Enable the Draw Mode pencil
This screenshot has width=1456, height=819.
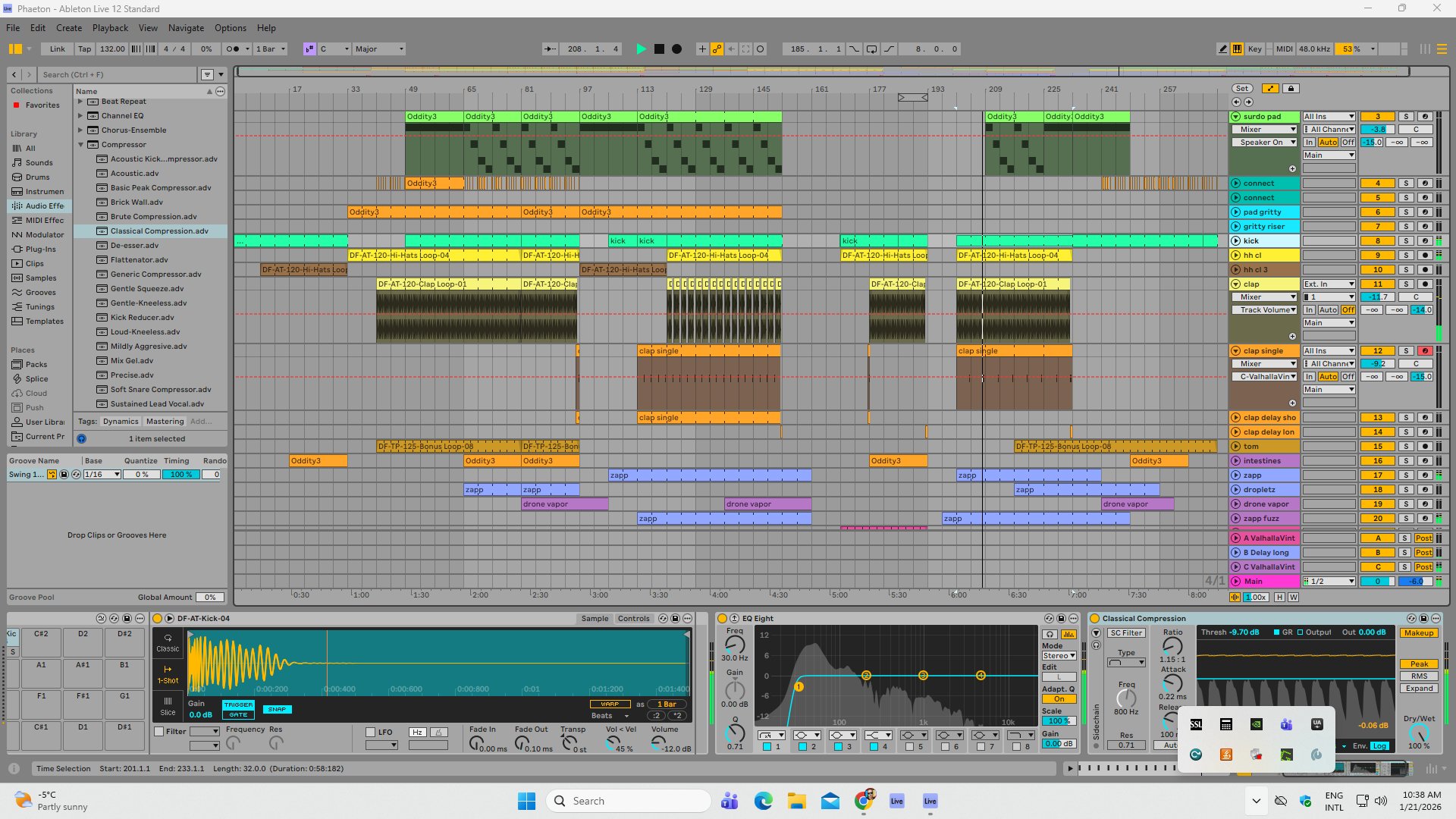tap(1222, 49)
